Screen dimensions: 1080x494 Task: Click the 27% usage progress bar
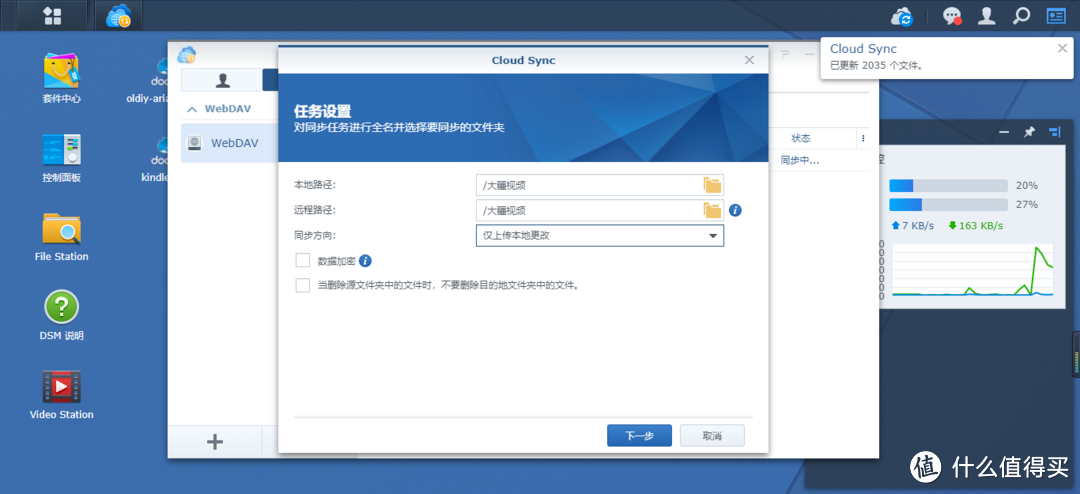948,205
